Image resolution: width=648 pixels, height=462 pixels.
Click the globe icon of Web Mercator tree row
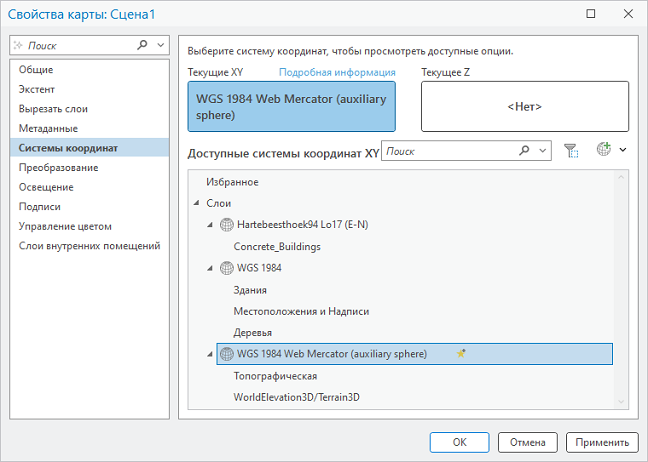[226, 354]
